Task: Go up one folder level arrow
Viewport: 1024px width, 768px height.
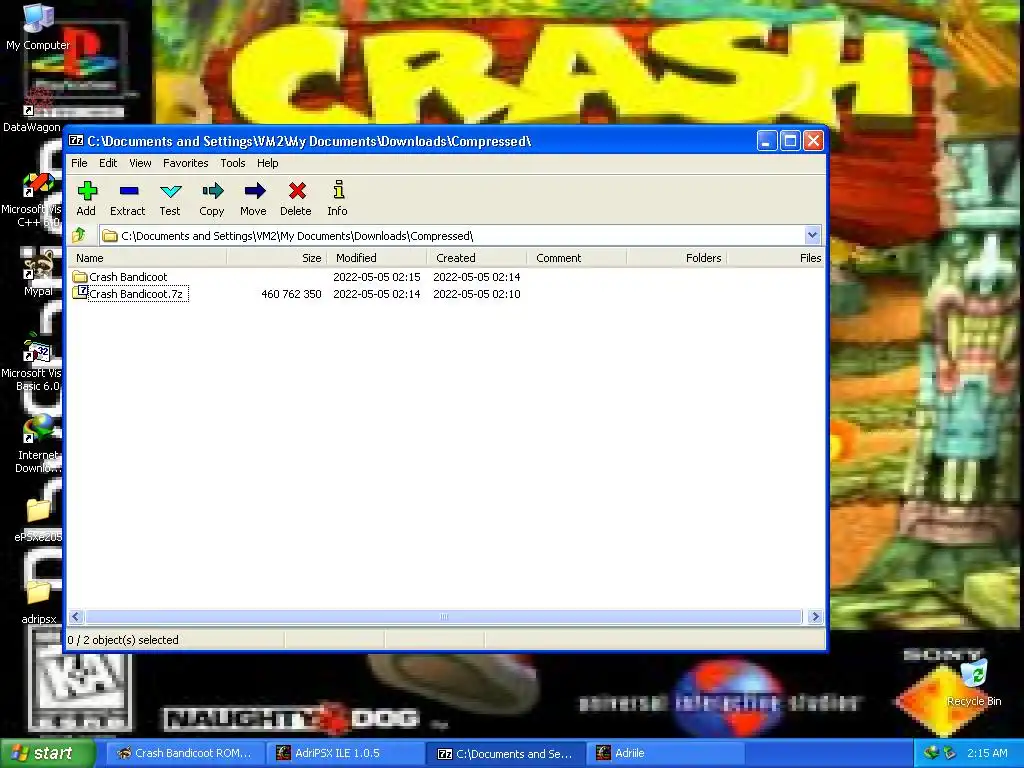Action: pos(79,234)
